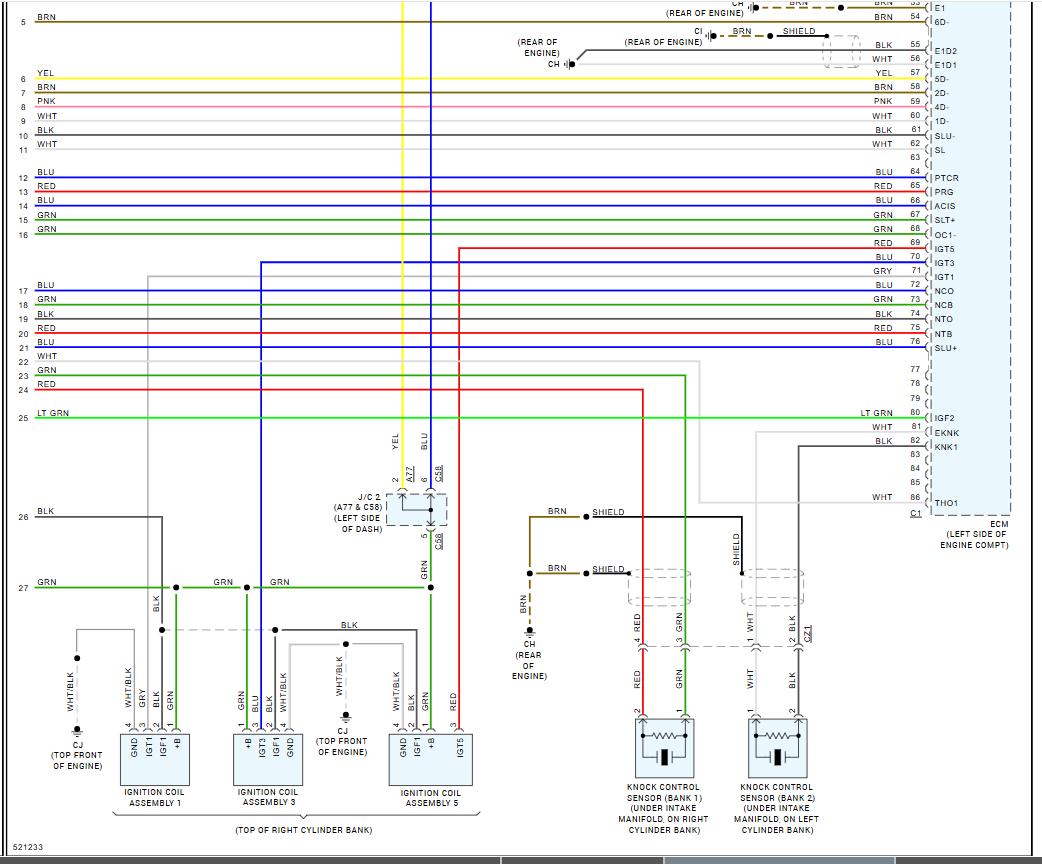Click the IGT5 terminal label on ECM
The width and height of the screenshot is (1042, 864).
pyautogui.click(x=945, y=249)
